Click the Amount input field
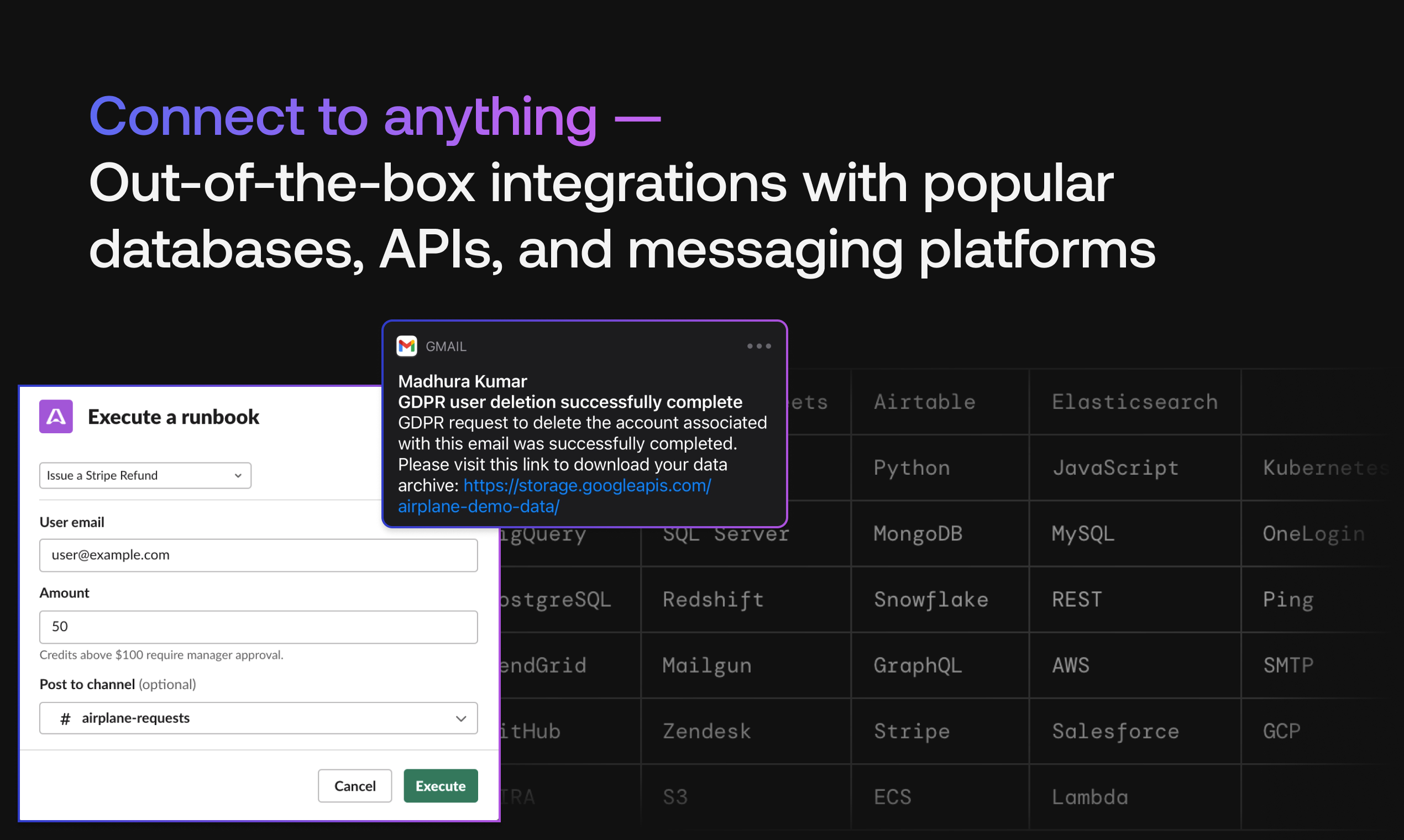The width and height of the screenshot is (1404, 840). (258, 627)
